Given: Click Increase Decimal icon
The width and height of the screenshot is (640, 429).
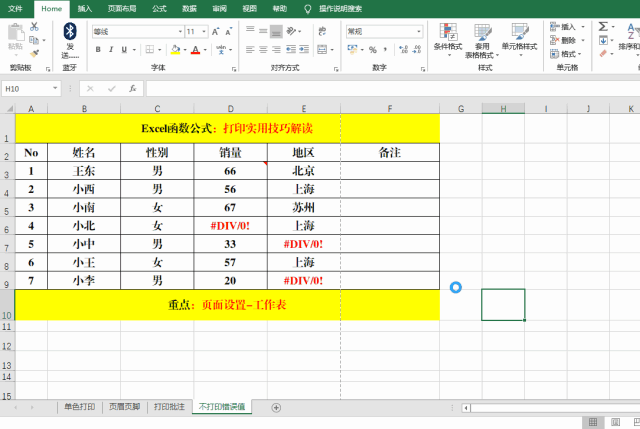Looking at the screenshot, I should pos(403,50).
